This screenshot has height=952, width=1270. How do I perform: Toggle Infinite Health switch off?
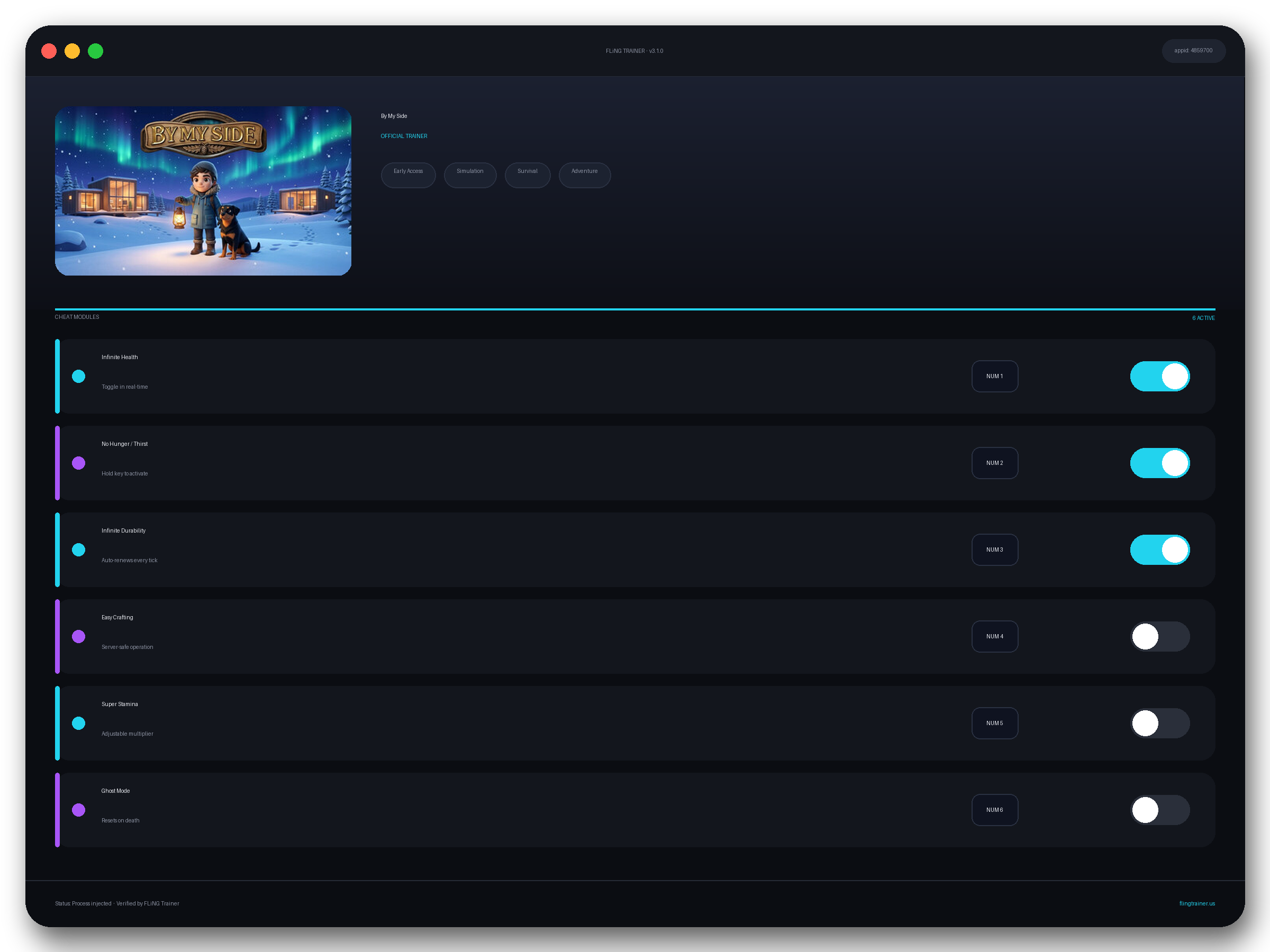(1160, 377)
